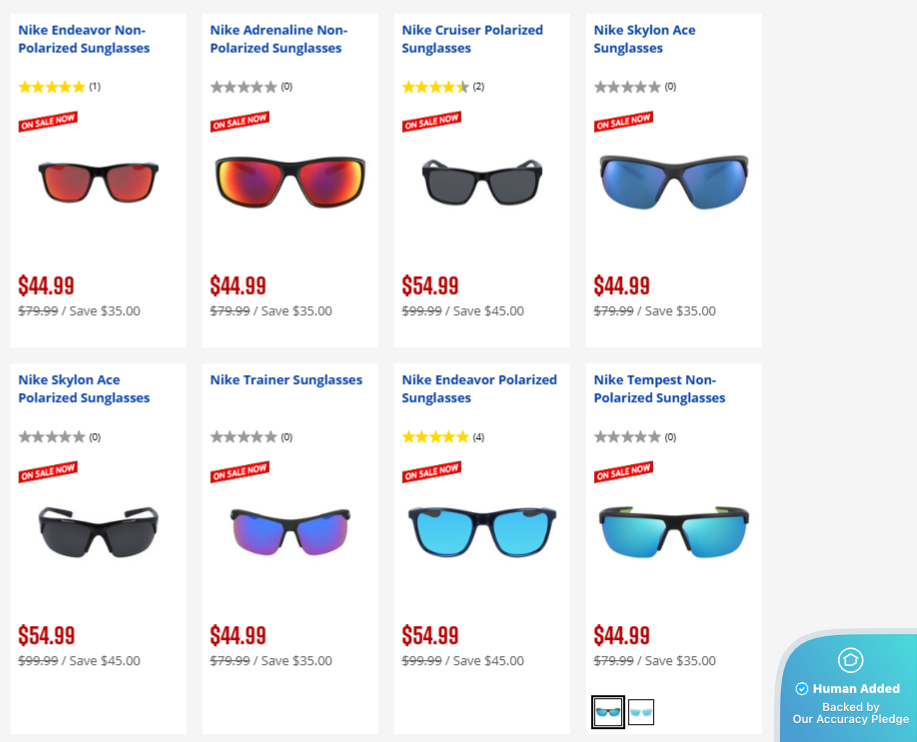The height and width of the screenshot is (742, 917).
Task: Click the star rating for Nike Cruiser Polarized Sunglasses
Action: pos(434,86)
